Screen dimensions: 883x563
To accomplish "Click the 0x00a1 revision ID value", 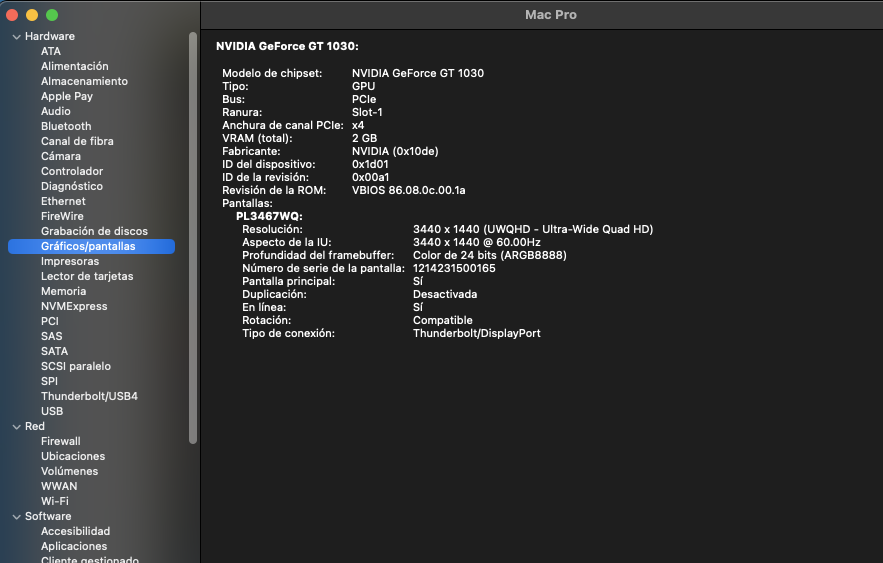I will 371,177.
